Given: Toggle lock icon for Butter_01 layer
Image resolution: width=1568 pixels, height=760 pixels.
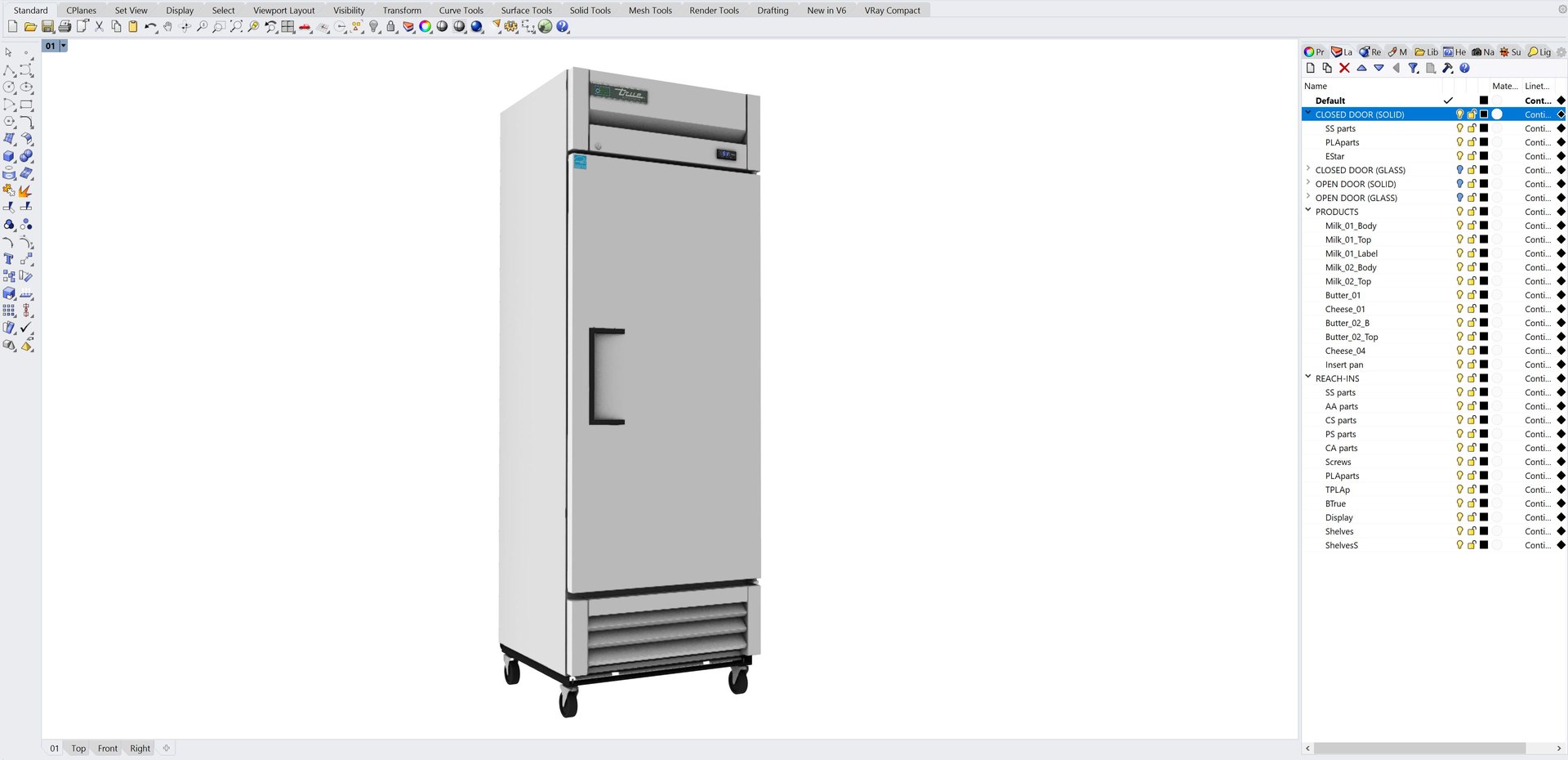Looking at the screenshot, I should [1472, 295].
